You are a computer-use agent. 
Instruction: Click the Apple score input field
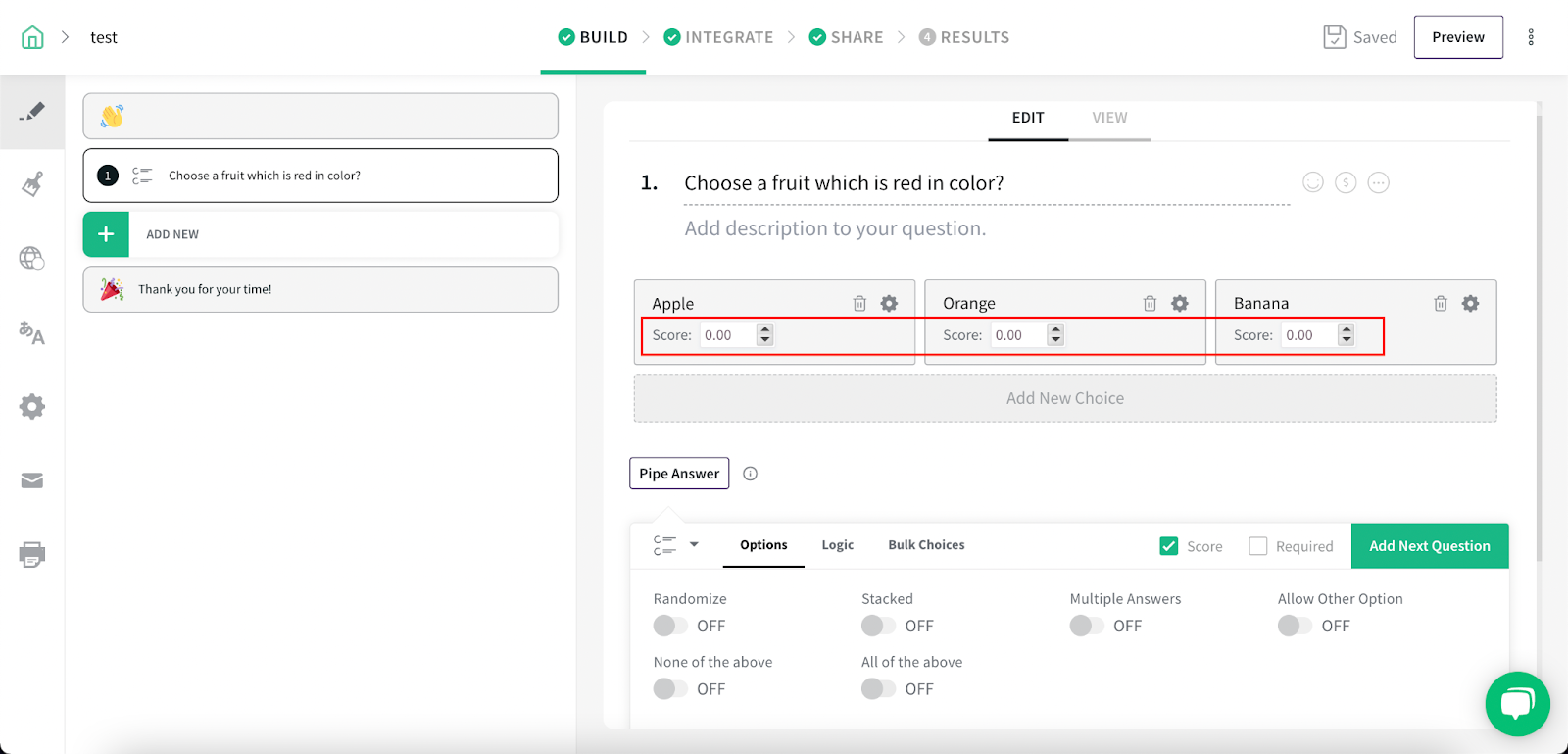pos(728,335)
